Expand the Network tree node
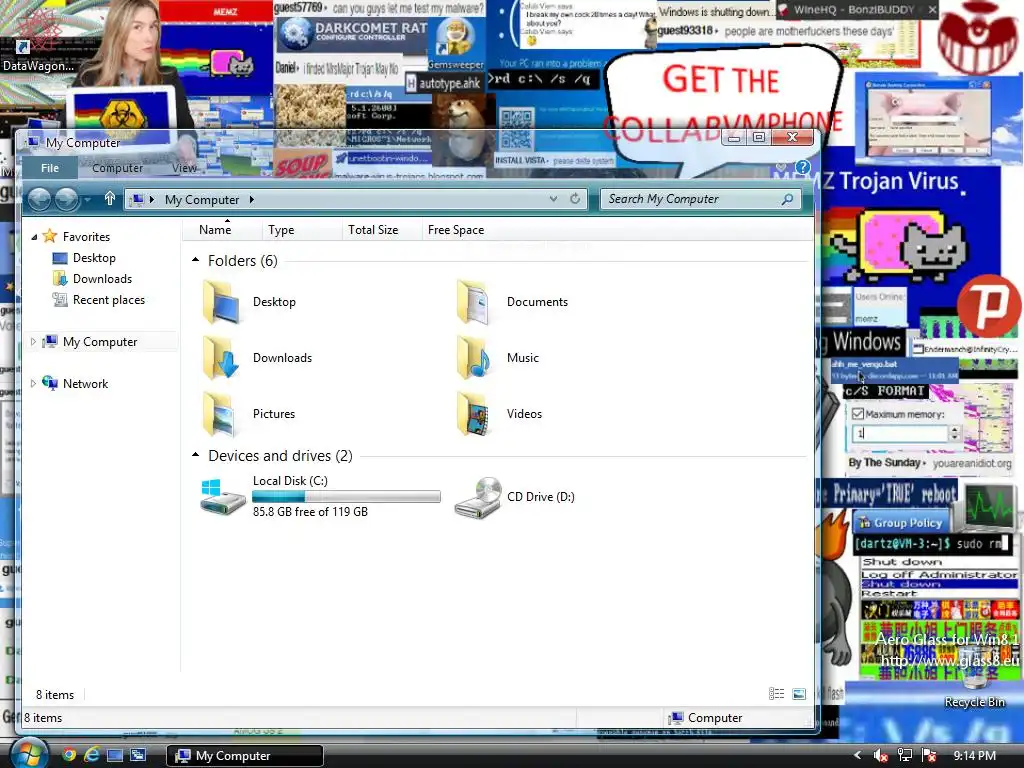 click(x=33, y=383)
